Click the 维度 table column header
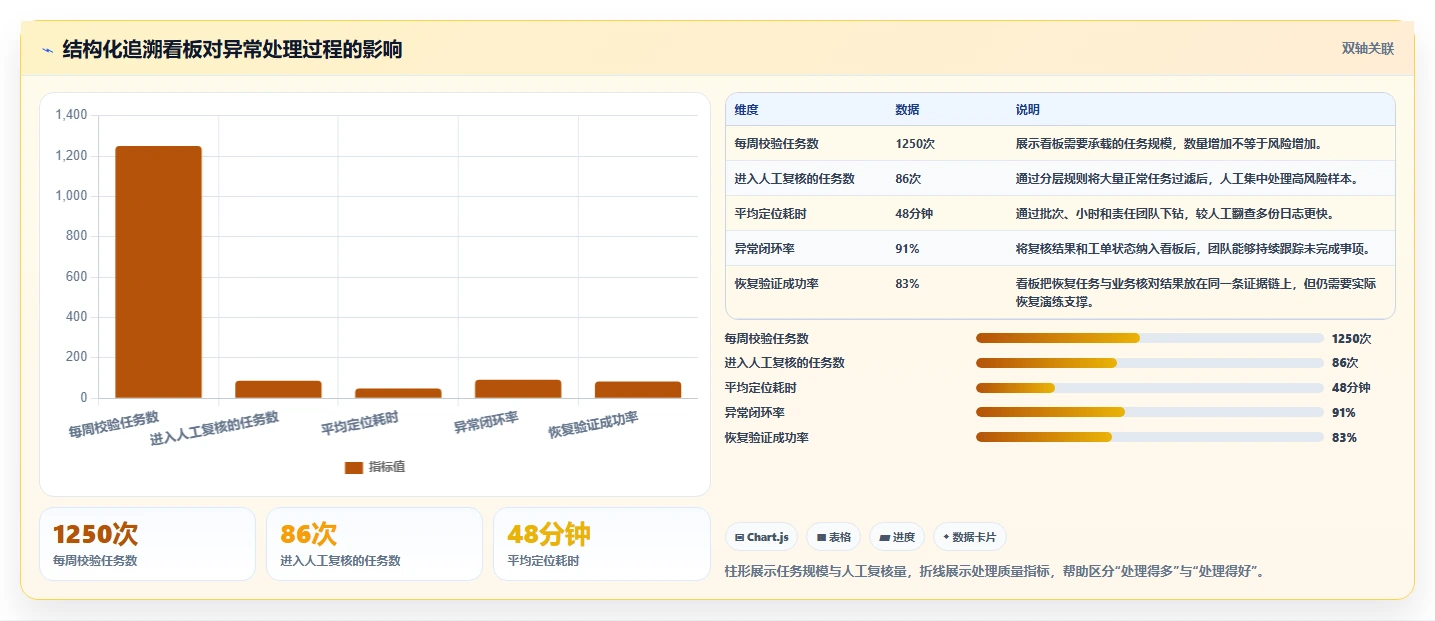The width and height of the screenshot is (1435, 621). [747, 110]
